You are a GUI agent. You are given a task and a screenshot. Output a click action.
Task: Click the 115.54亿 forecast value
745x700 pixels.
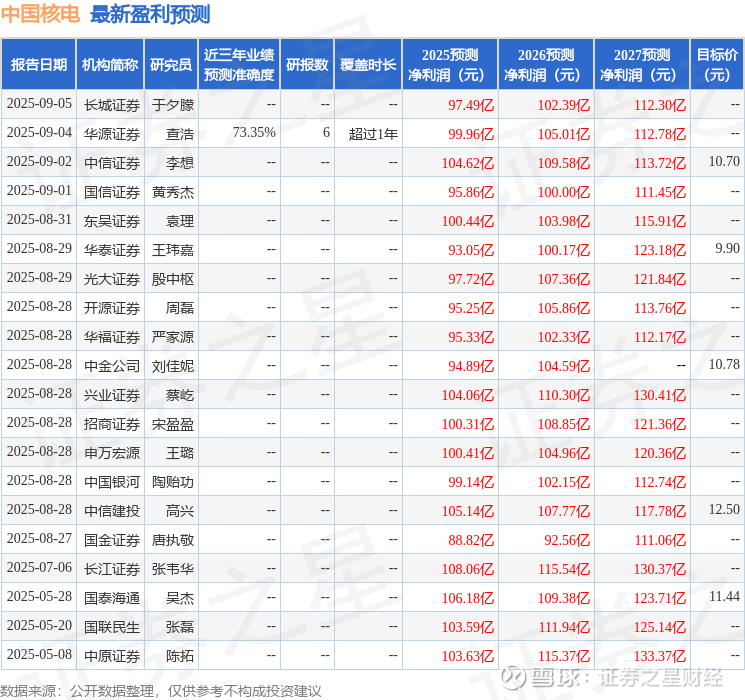click(564, 569)
